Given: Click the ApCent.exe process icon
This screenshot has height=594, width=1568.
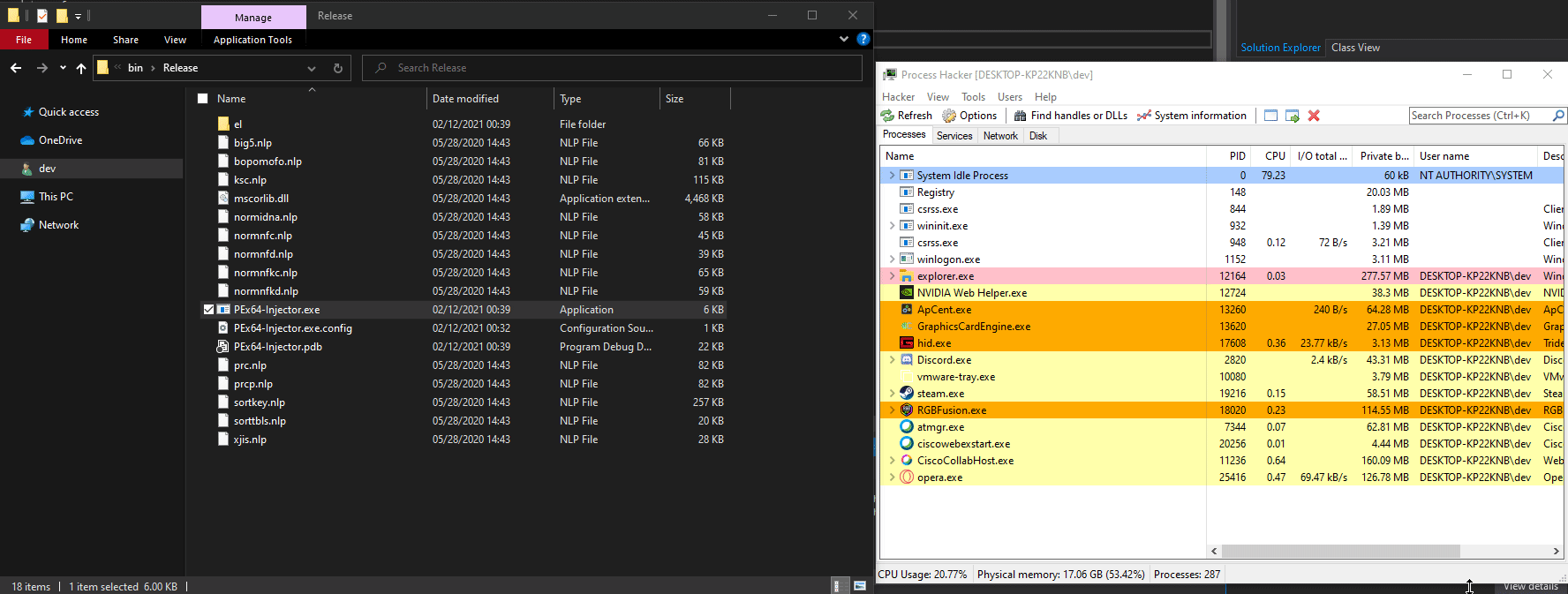Looking at the screenshot, I should (906, 310).
